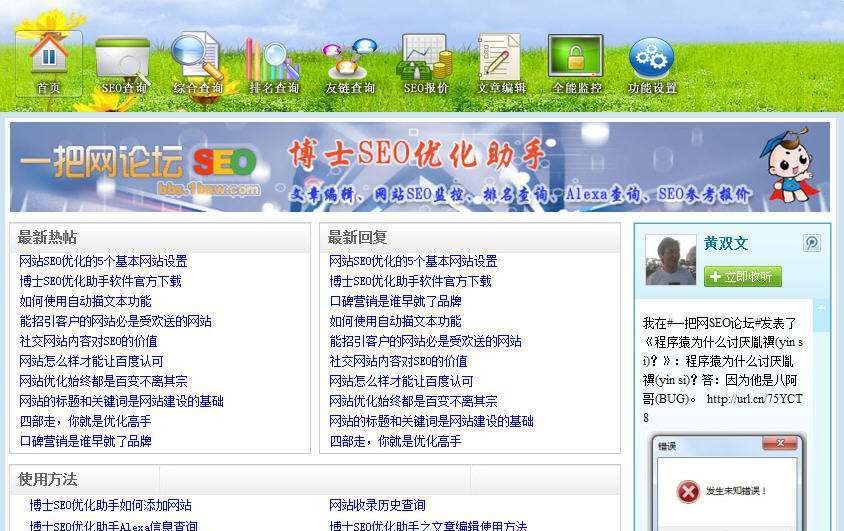Close the 错误 dialog with red X
Viewport: 844px width, 531px height.
click(780, 443)
